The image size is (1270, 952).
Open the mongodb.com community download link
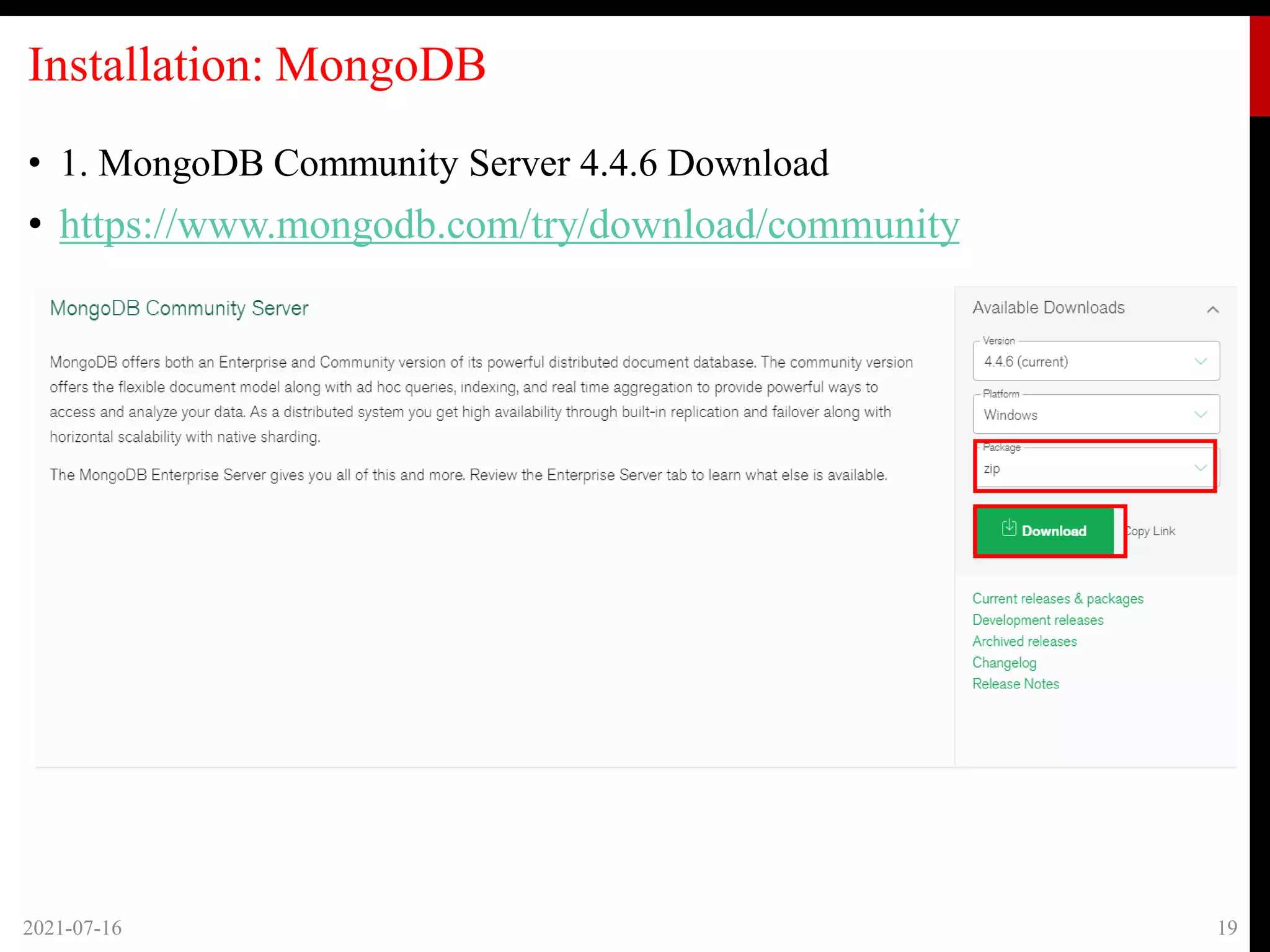click(509, 224)
